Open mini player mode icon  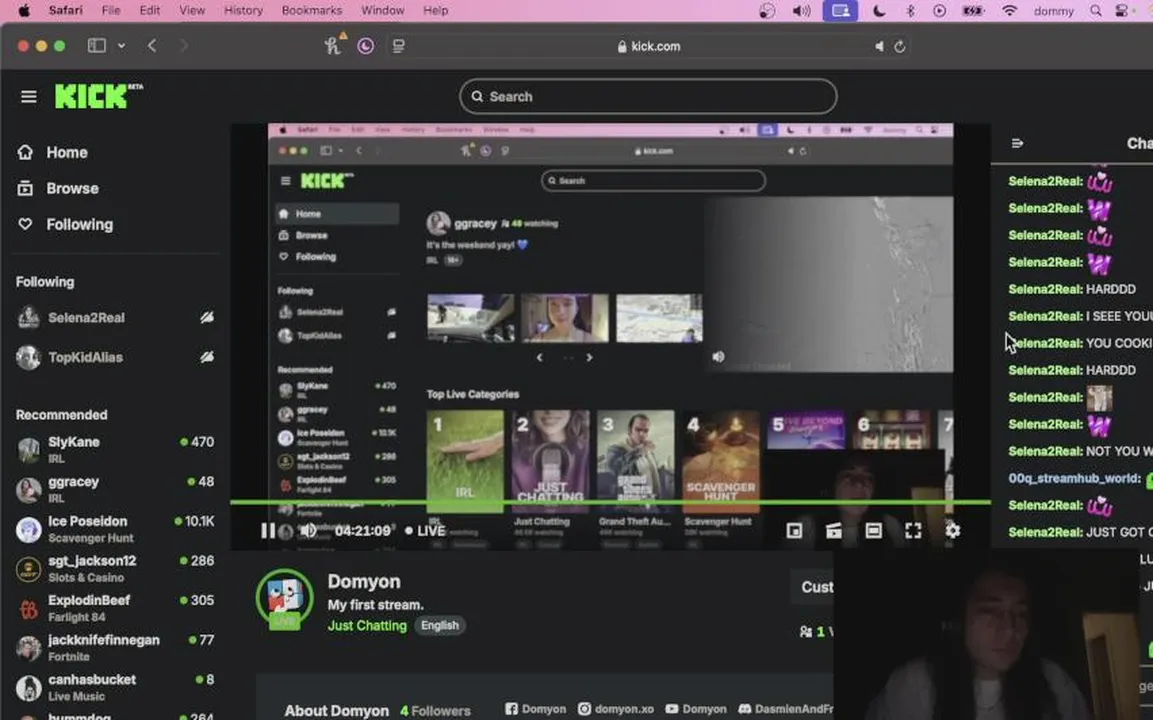coord(794,530)
